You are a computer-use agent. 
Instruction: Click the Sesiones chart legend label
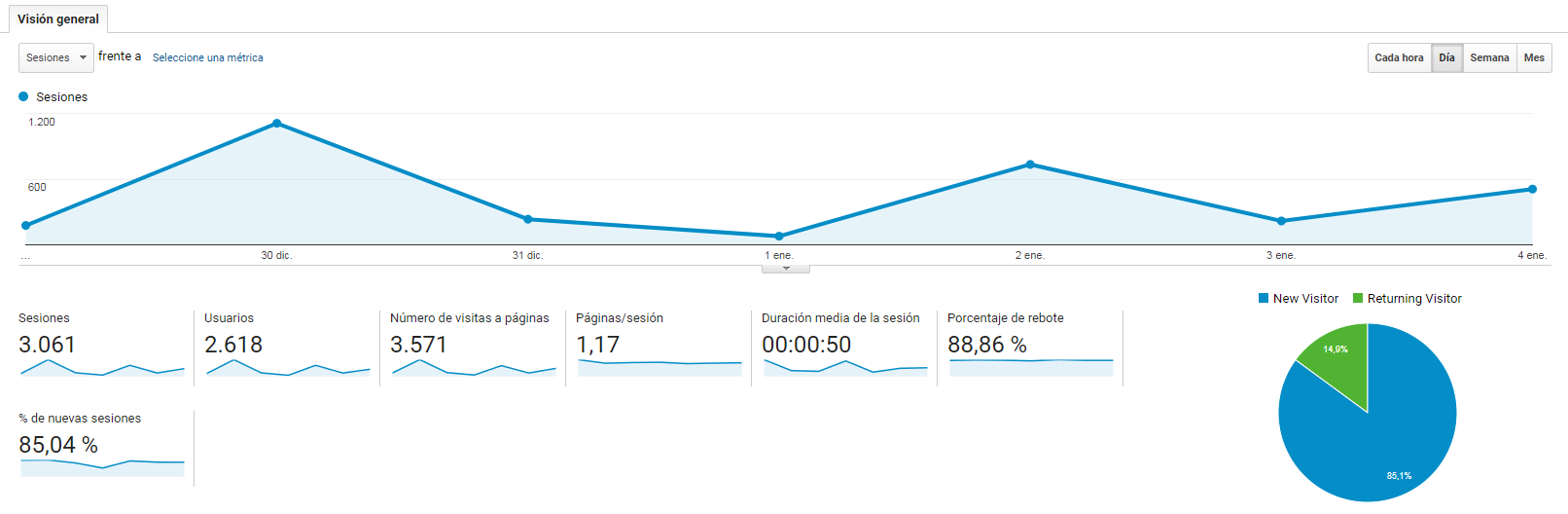tap(61, 97)
